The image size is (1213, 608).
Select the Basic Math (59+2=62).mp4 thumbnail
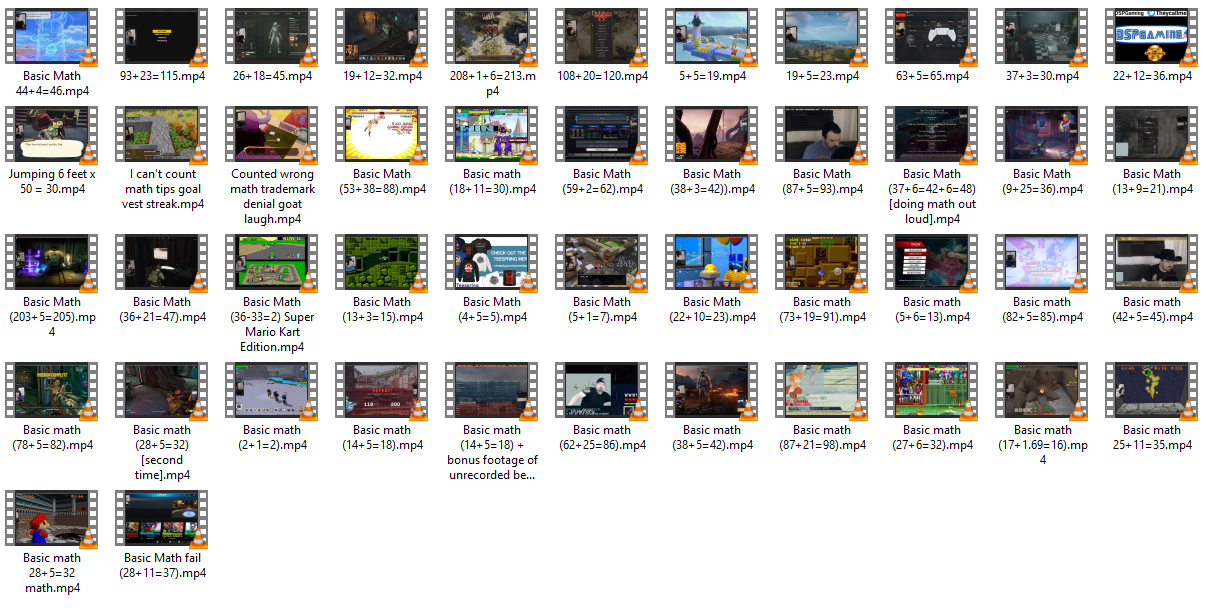602,136
